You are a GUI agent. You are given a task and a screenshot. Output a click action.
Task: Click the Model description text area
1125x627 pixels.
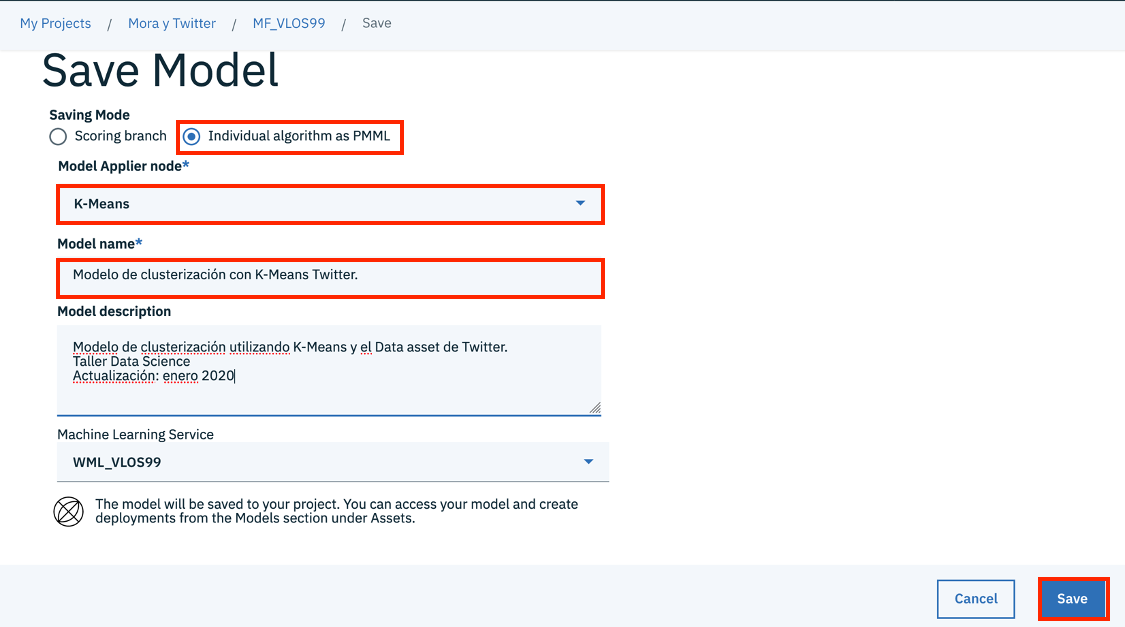pyautogui.click(x=329, y=370)
